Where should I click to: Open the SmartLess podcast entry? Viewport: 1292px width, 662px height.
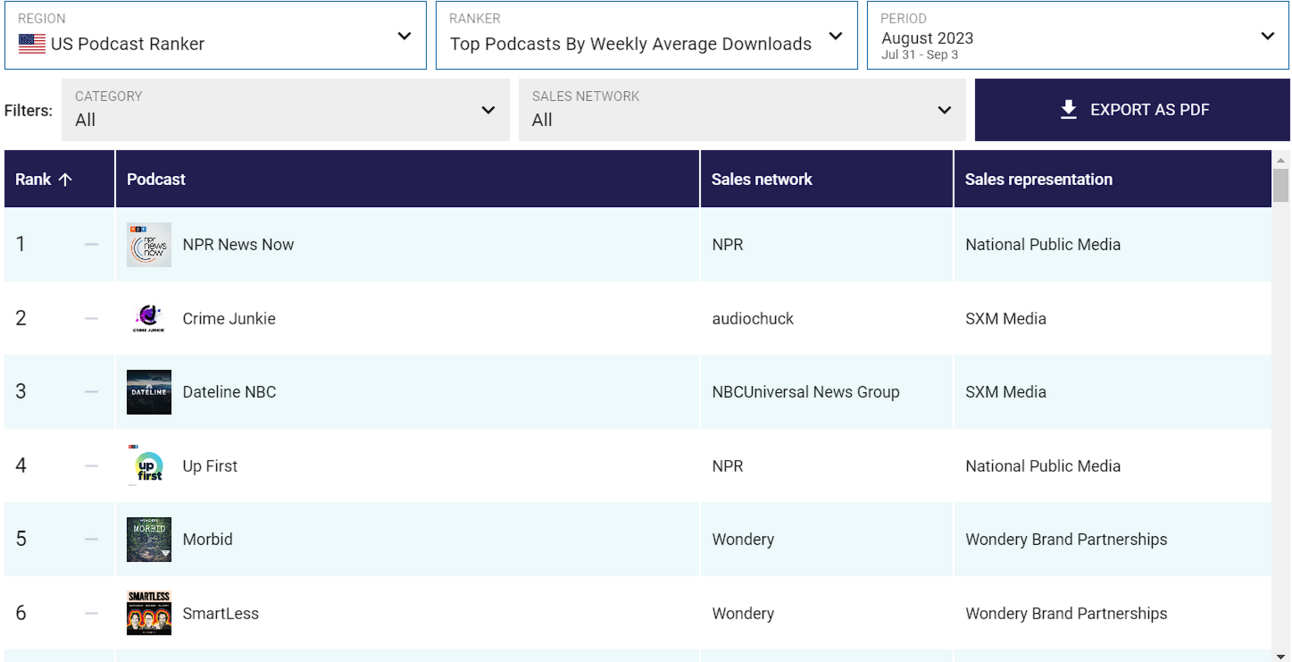pos(221,612)
